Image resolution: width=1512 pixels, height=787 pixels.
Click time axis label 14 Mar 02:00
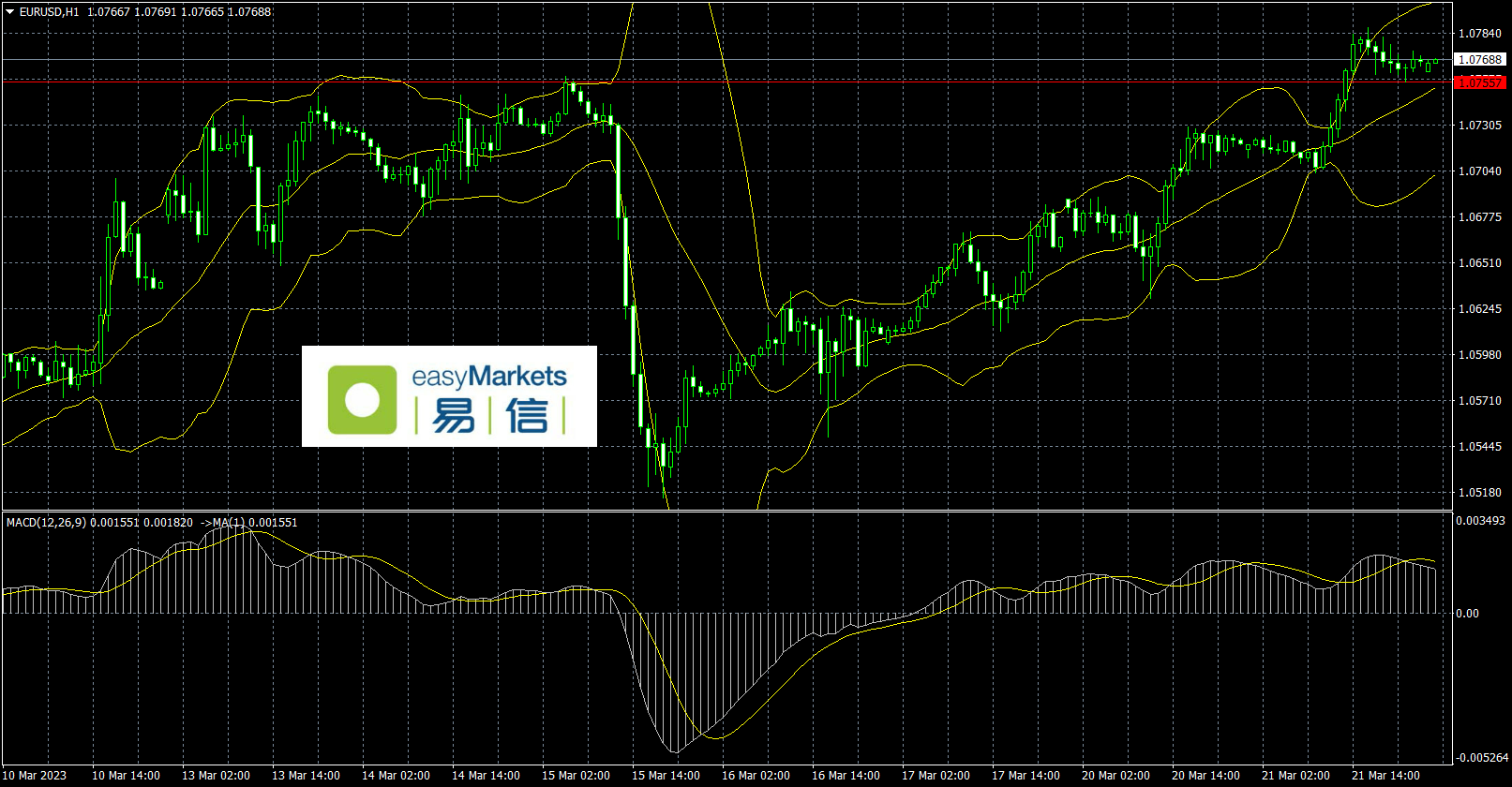point(396,776)
